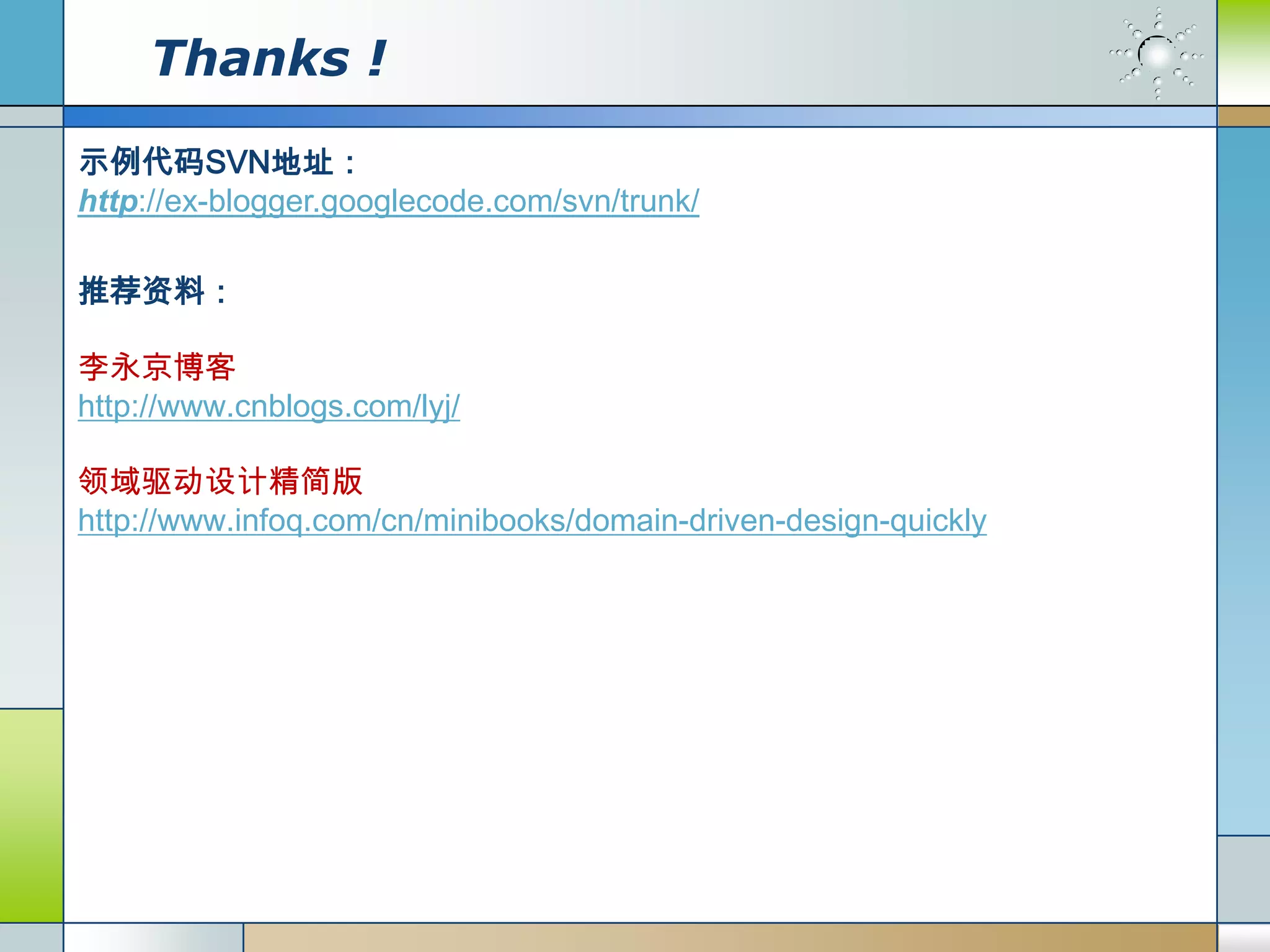The width and height of the screenshot is (1270, 952).
Task: Open the ex-blogger googlecode SVN trunk link
Action: click(x=389, y=201)
